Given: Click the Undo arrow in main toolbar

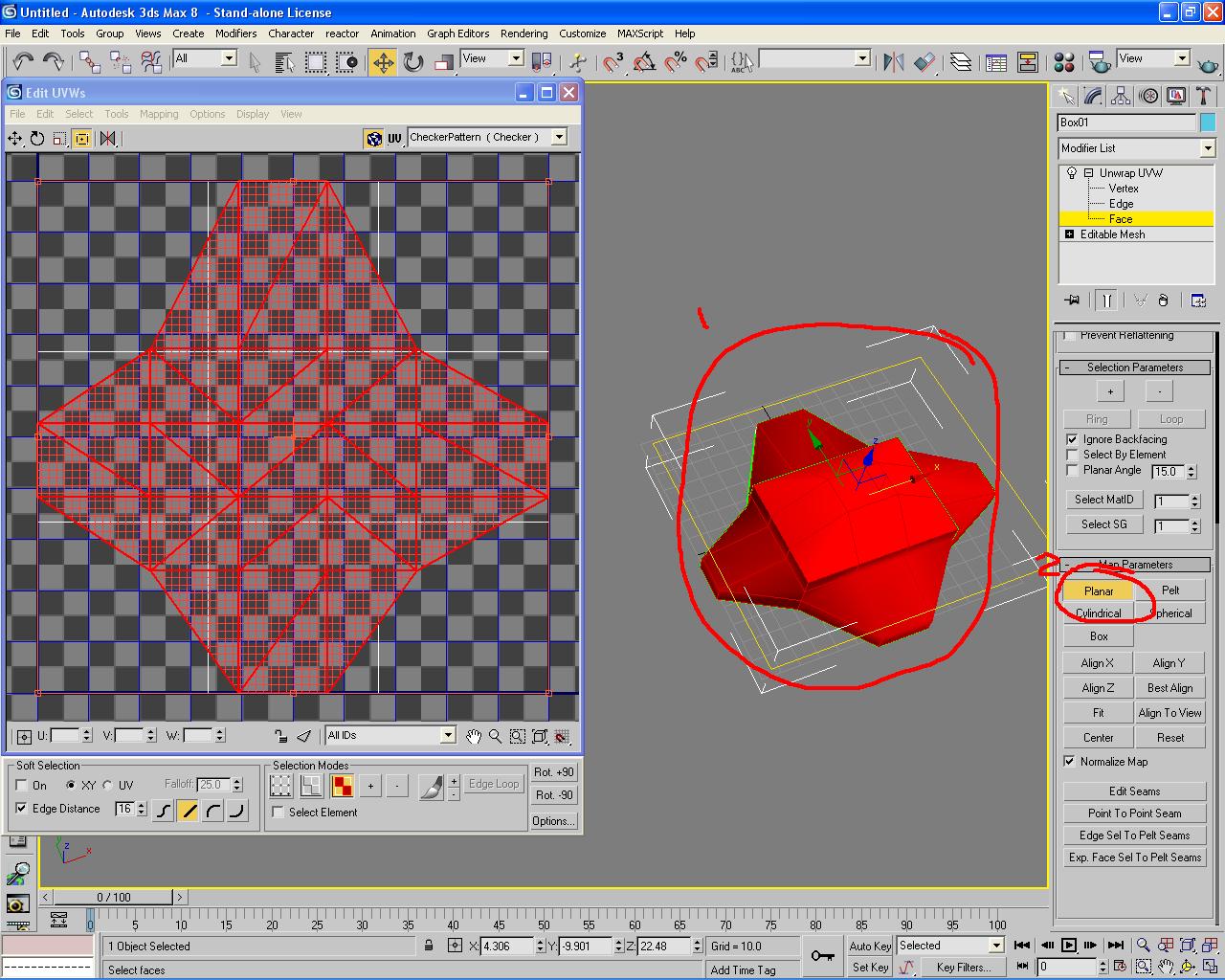Looking at the screenshot, I should (x=22, y=62).
